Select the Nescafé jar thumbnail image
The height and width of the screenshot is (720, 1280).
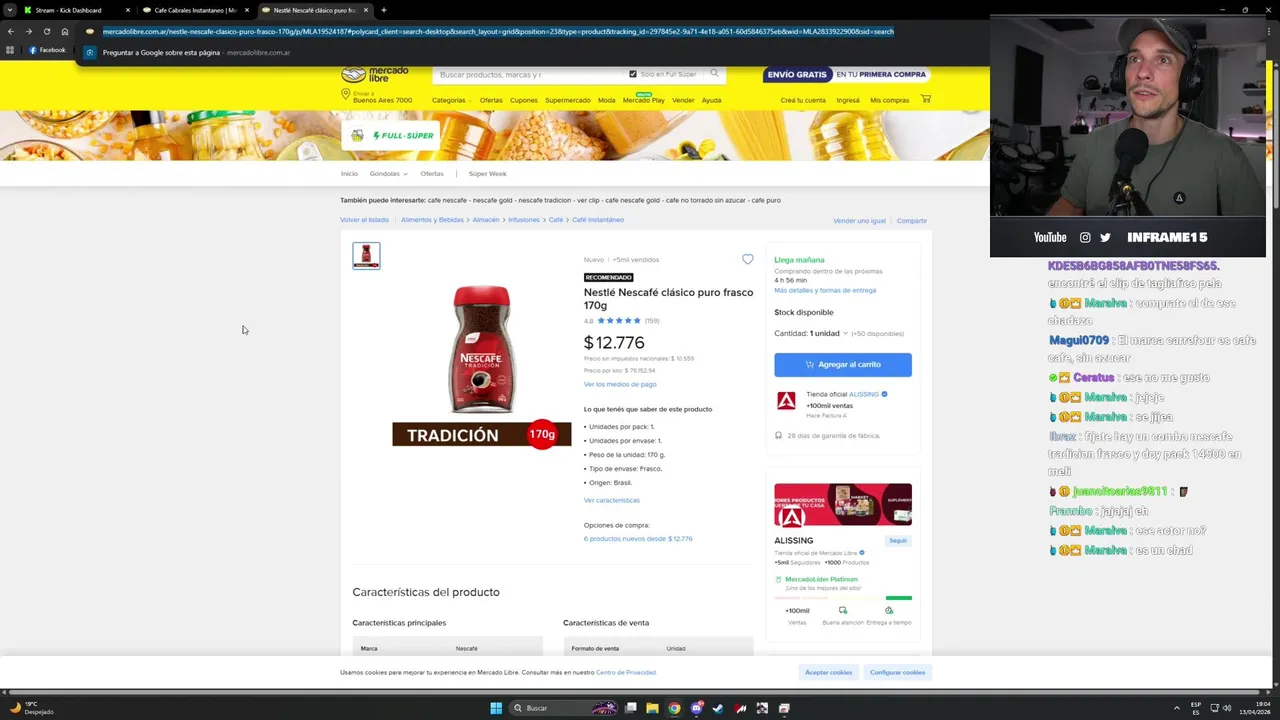[x=366, y=256]
